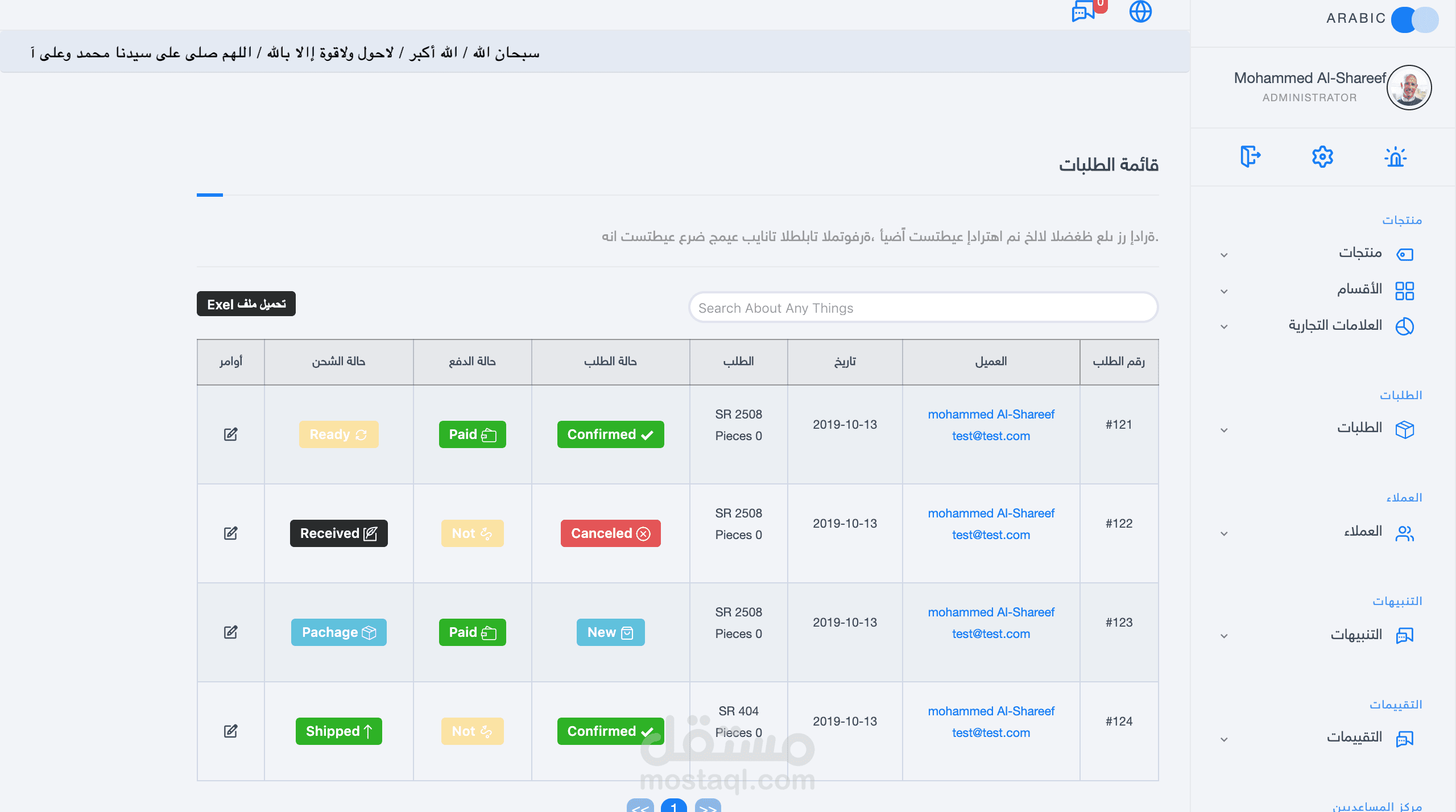
Task: Click the user profile avatar picture
Action: coord(1409,88)
